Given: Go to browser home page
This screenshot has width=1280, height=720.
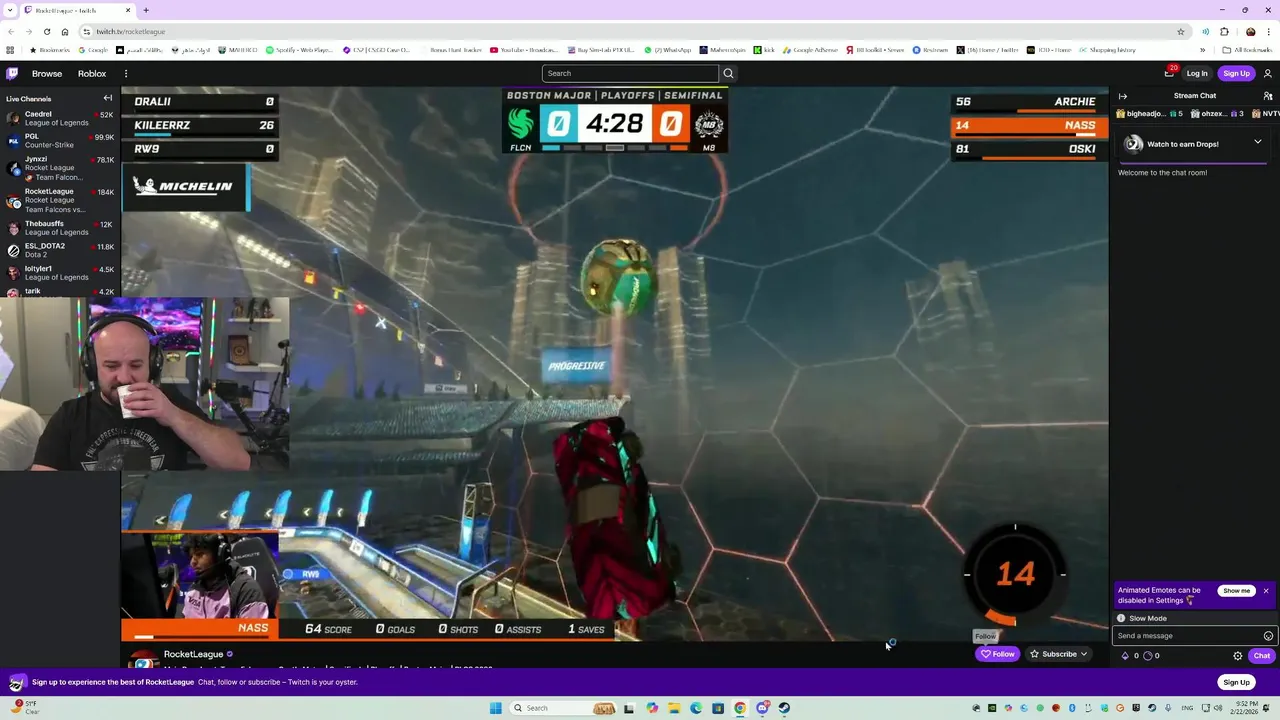Looking at the screenshot, I should [x=65, y=31].
